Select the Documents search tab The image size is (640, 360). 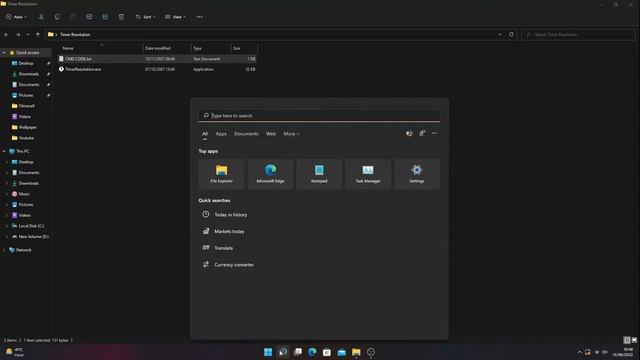pos(246,133)
